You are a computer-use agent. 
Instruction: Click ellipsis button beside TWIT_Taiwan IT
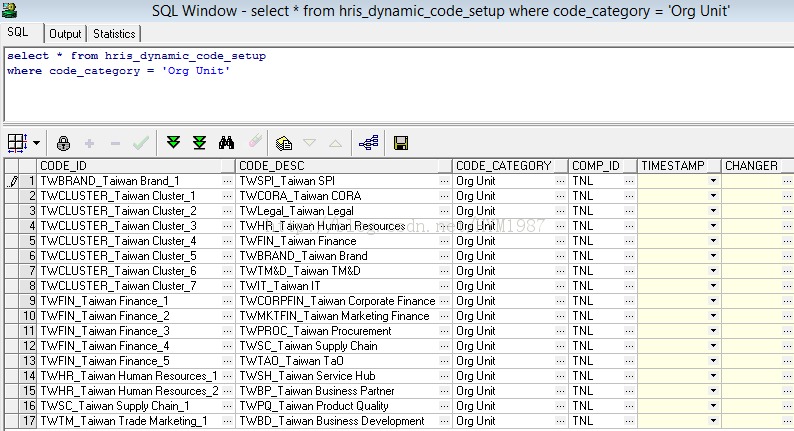pos(445,286)
